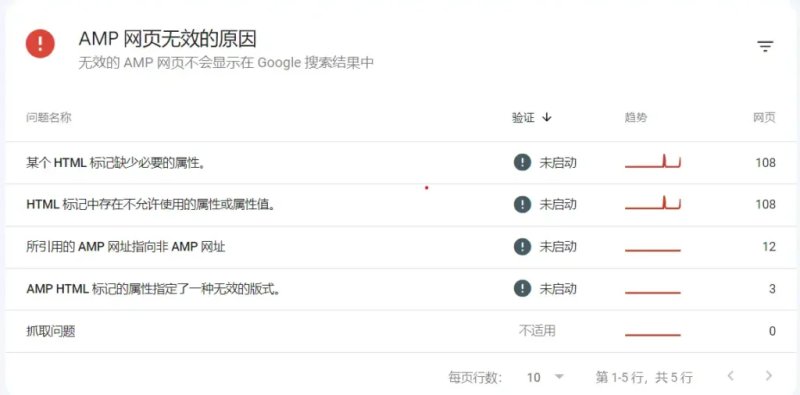Click the 网页 column header
The height and width of the screenshot is (395, 800).
click(764, 118)
